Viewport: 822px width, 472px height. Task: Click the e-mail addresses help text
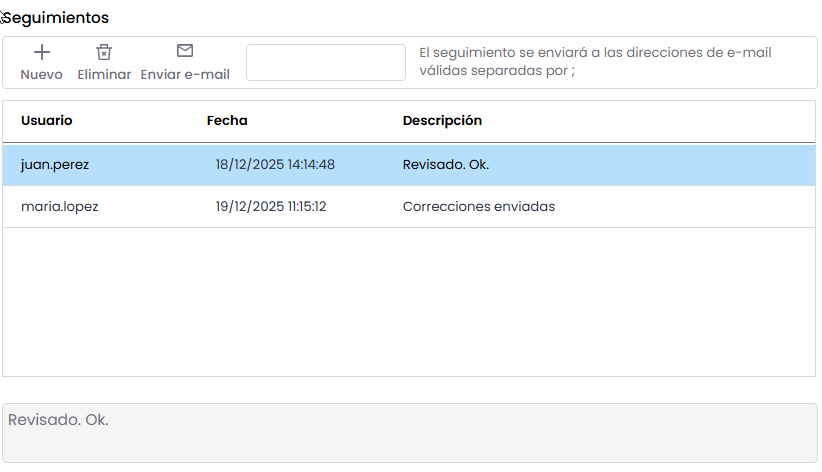coord(595,62)
